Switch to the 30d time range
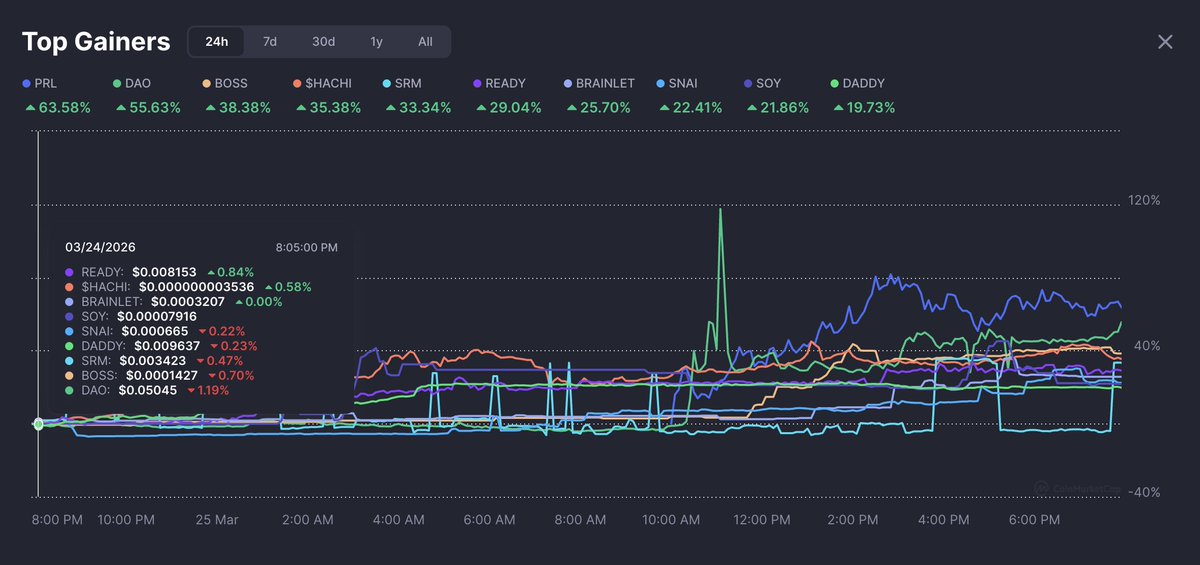Screen dimensions: 1200x565 point(323,42)
